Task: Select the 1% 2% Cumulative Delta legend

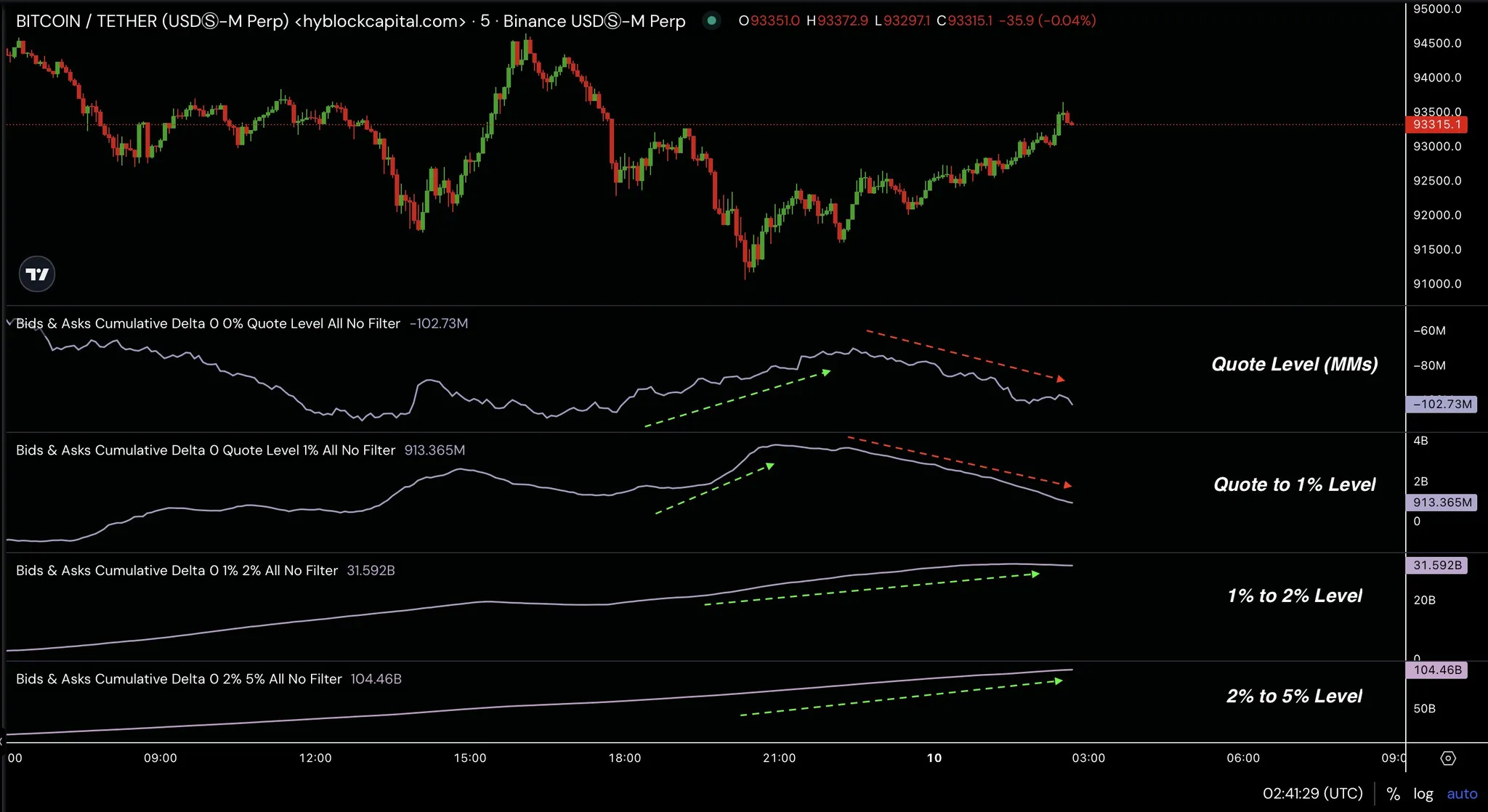Action: pyautogui.click(x=177, y=570)
